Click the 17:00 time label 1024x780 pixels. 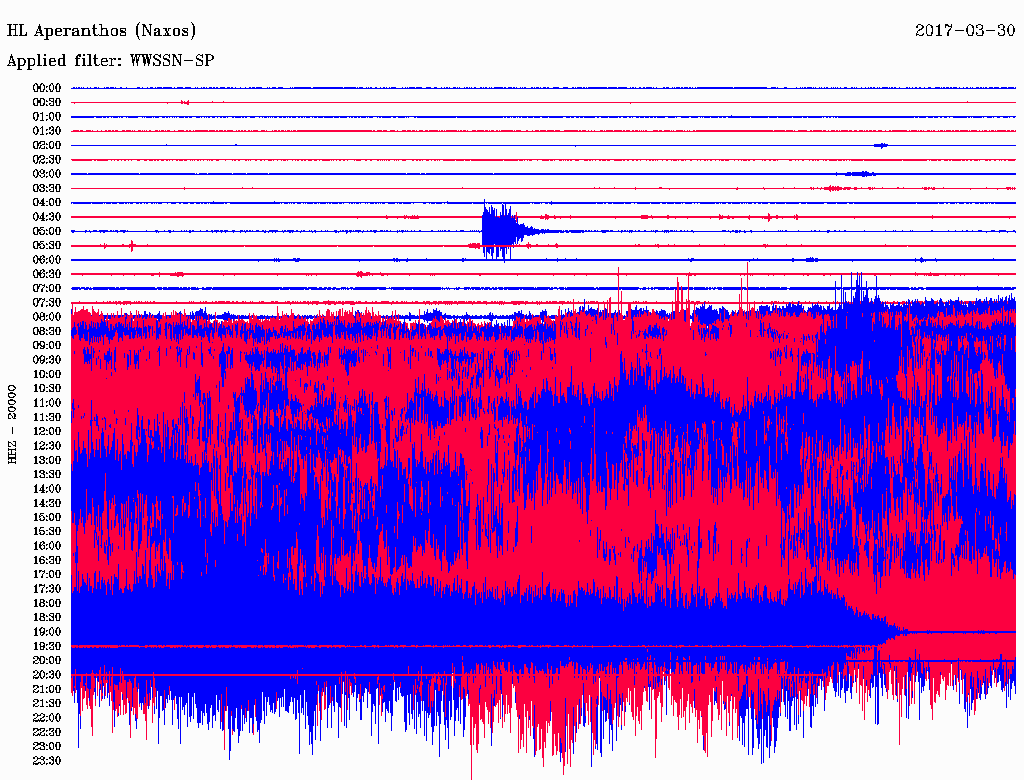coord(47,575)
